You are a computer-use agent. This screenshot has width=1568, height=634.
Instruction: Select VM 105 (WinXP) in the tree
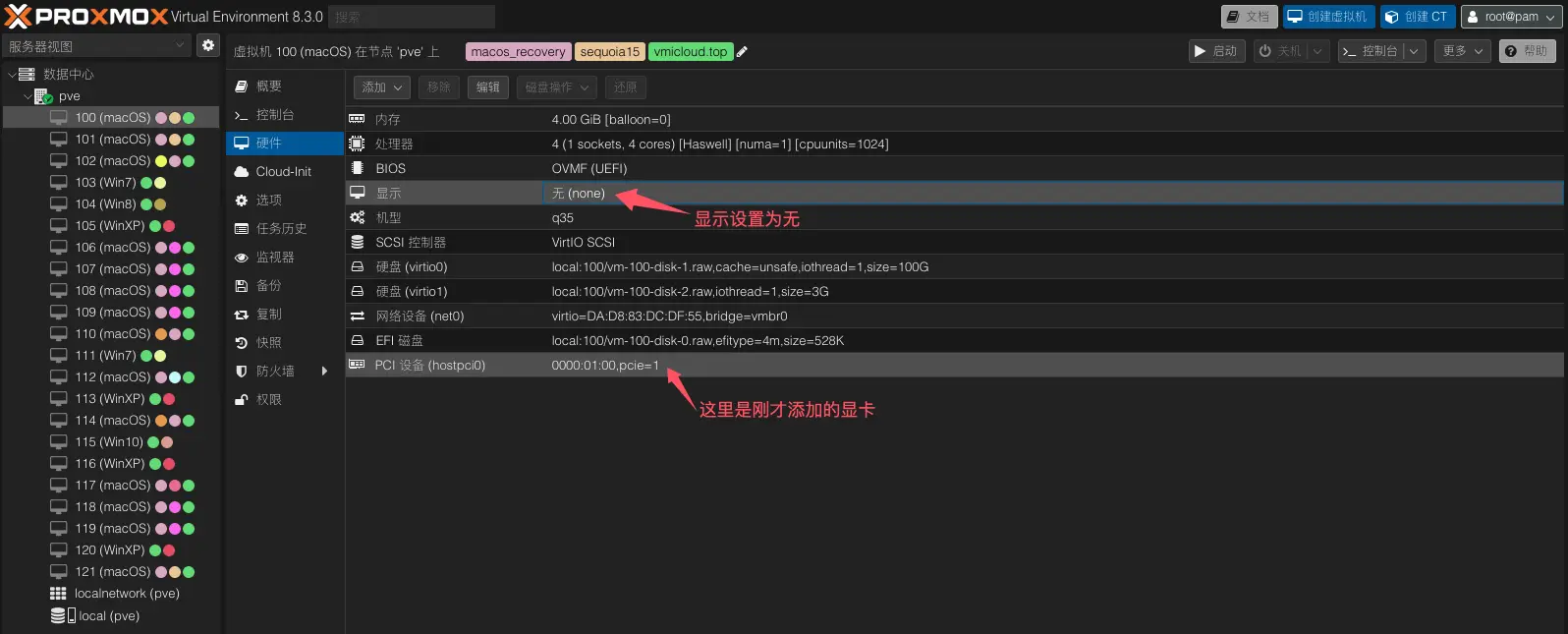pyautogui.click(x=112, y=226)
